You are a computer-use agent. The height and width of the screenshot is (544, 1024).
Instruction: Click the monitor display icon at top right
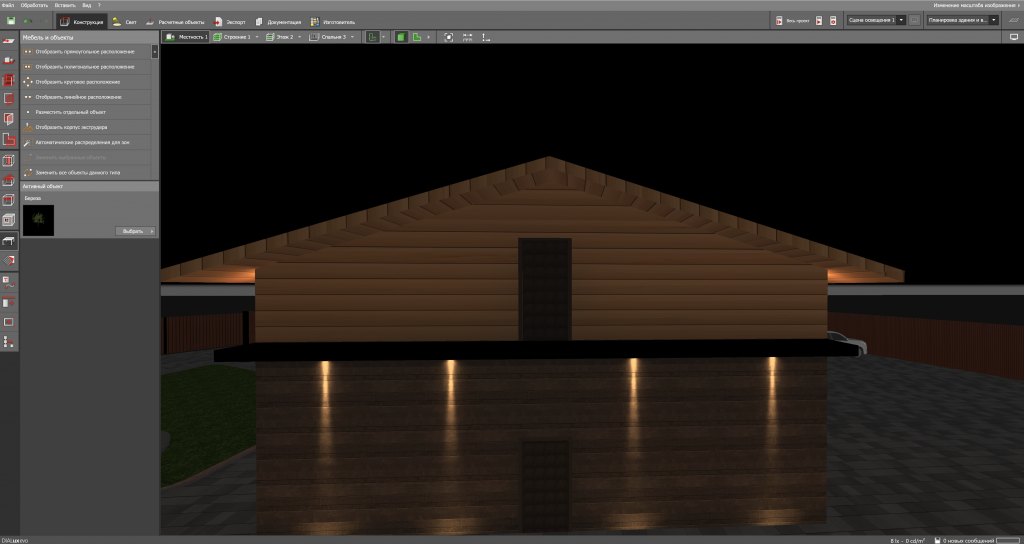pyautogui.click(x=1012, y=37)
